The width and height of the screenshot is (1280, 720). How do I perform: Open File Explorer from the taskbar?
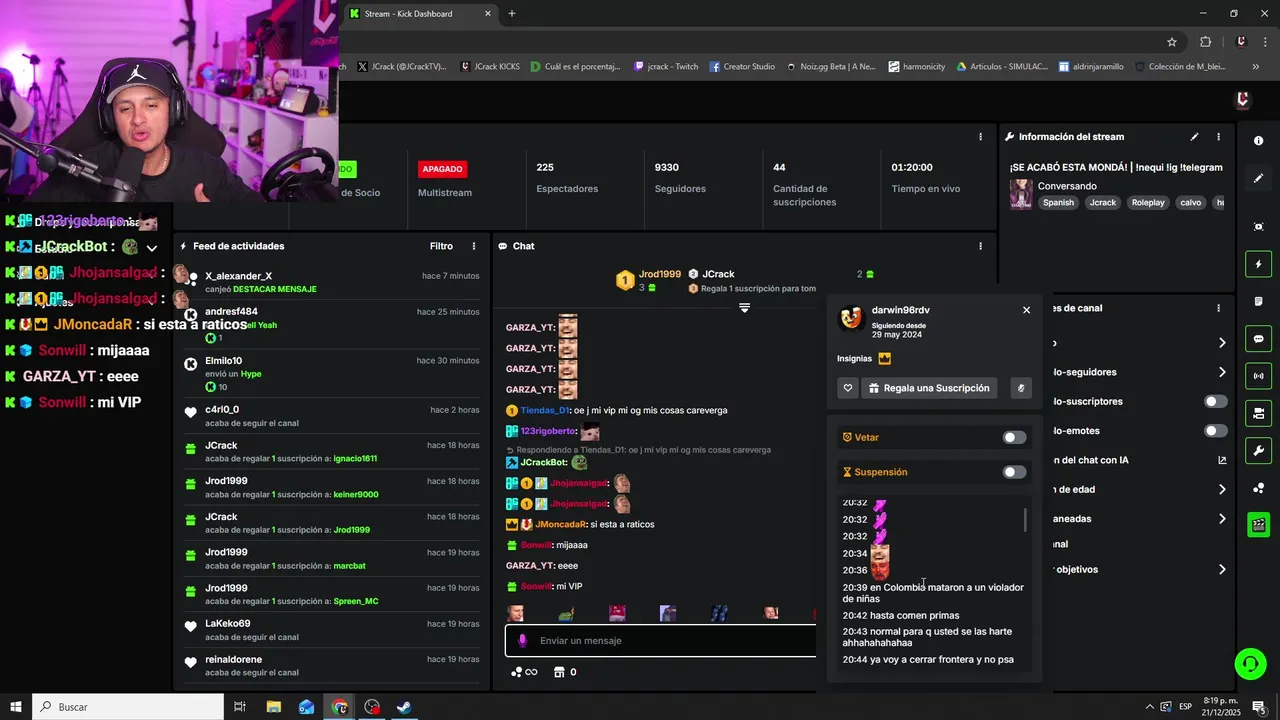[x=274, y=707]
